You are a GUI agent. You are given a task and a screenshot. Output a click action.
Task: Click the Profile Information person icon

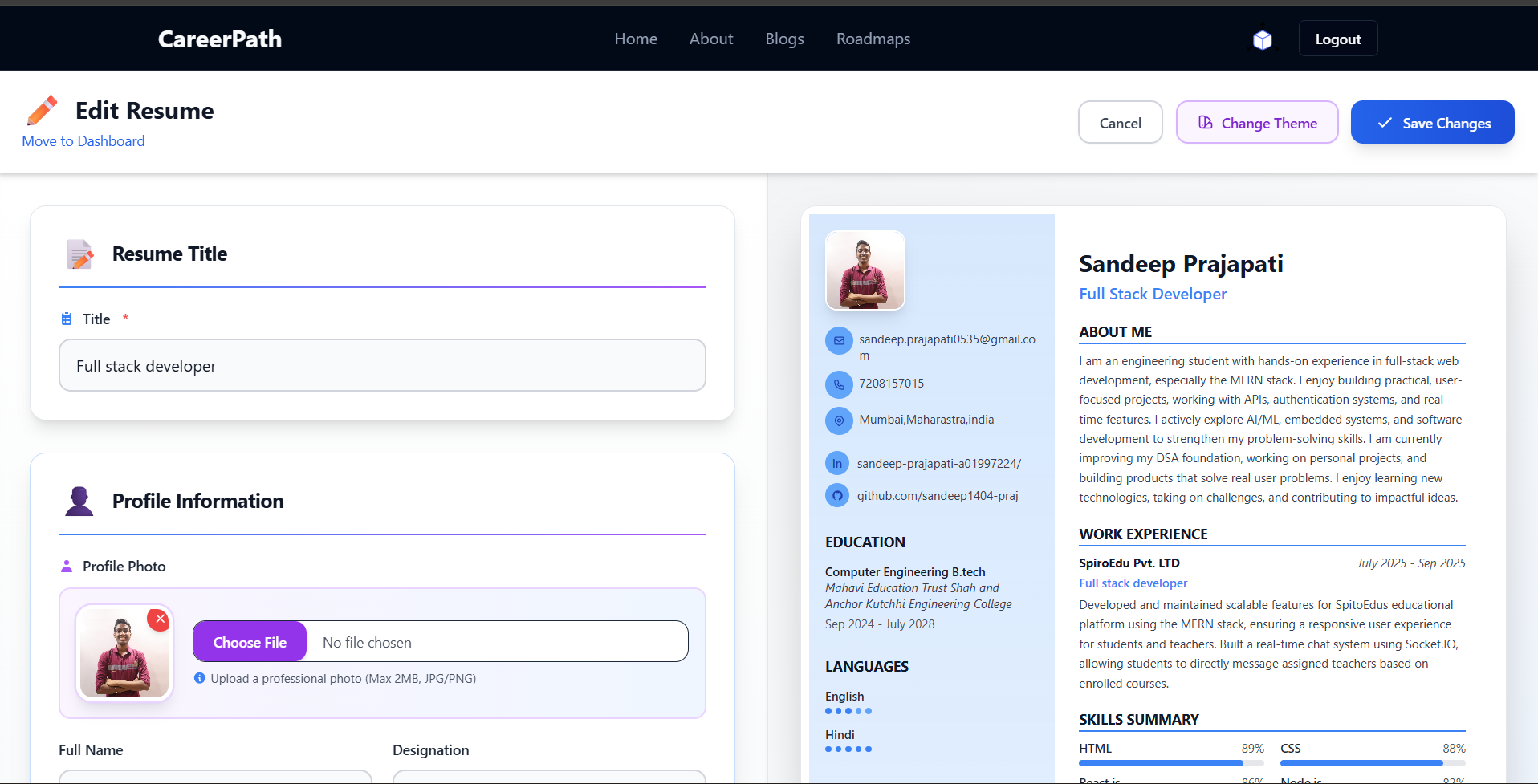tap(79, 501)
